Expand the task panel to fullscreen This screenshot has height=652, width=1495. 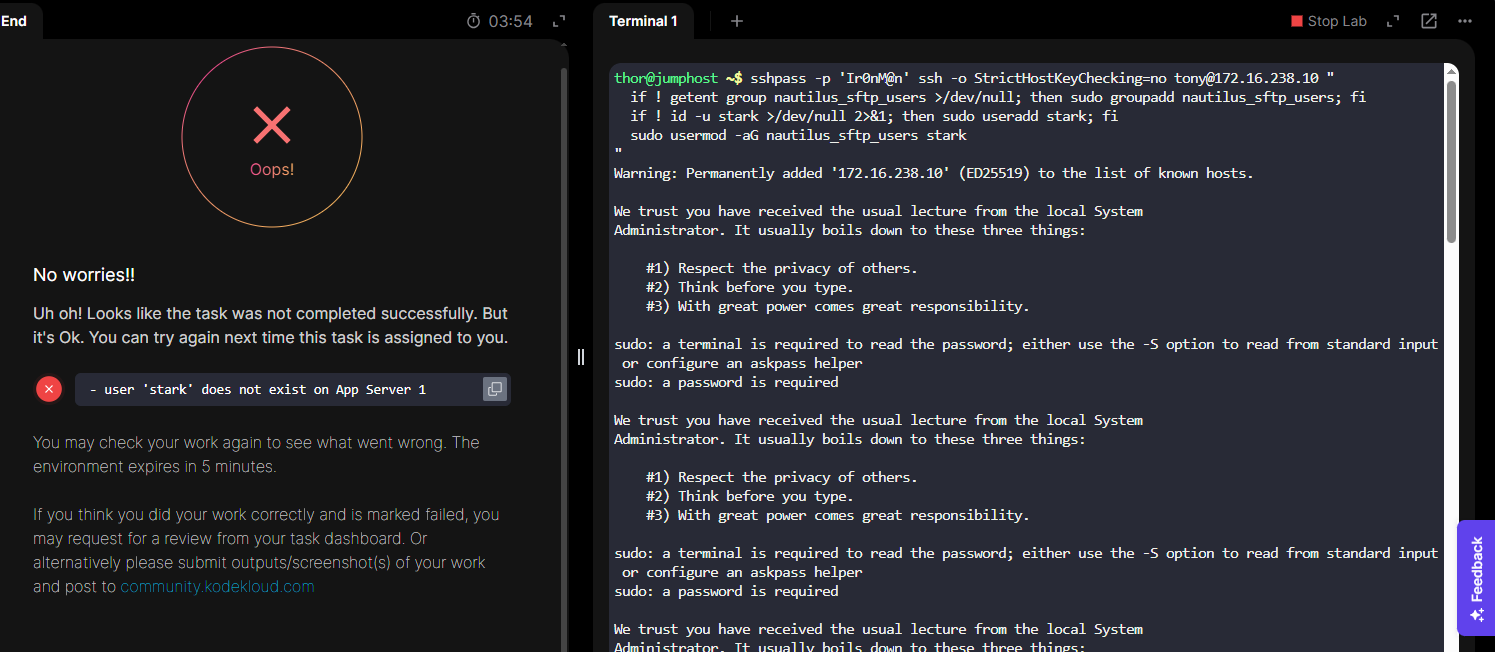pos(559,21)
